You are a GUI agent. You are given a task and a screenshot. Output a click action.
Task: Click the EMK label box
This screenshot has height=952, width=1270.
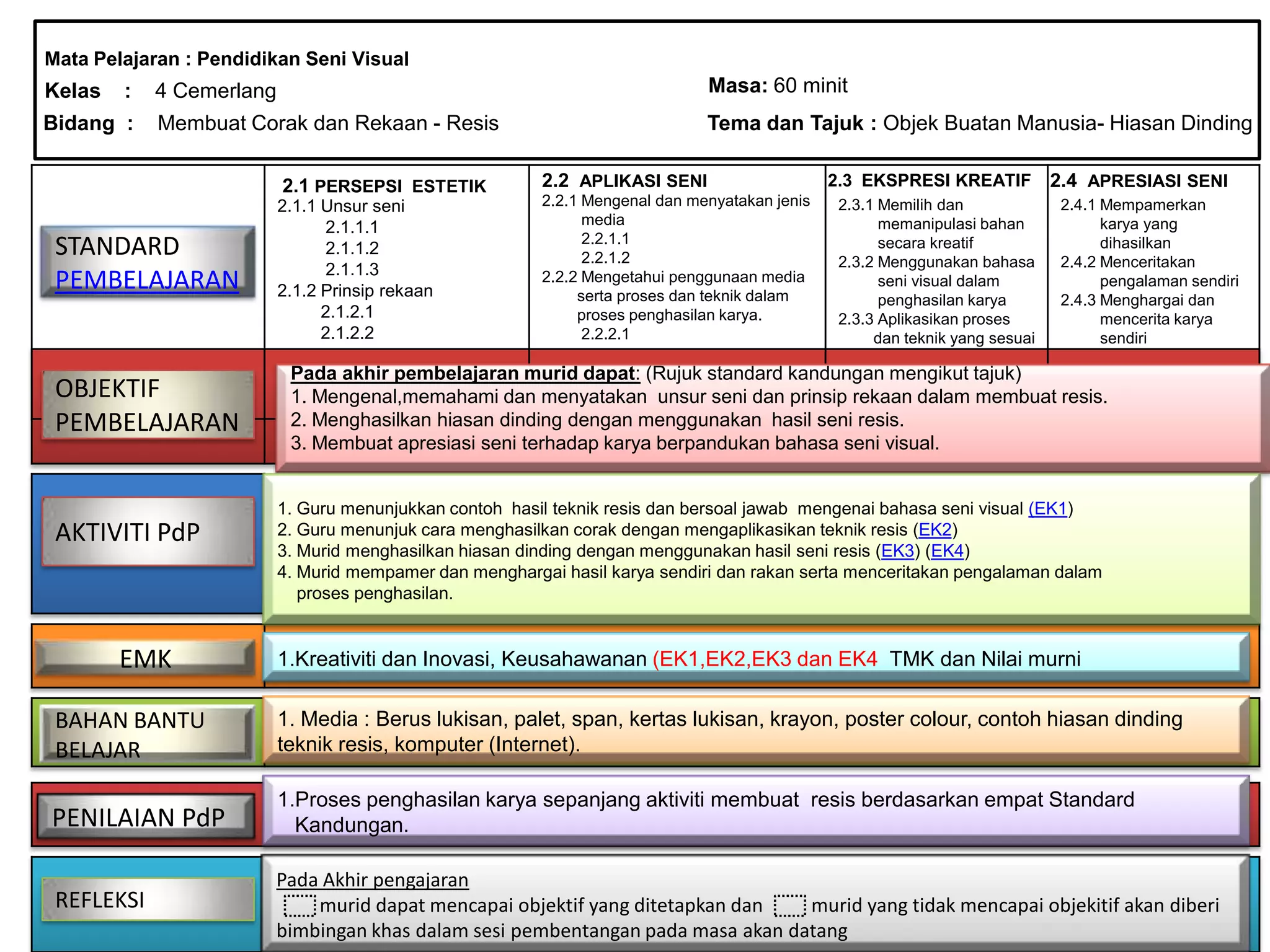145,658
